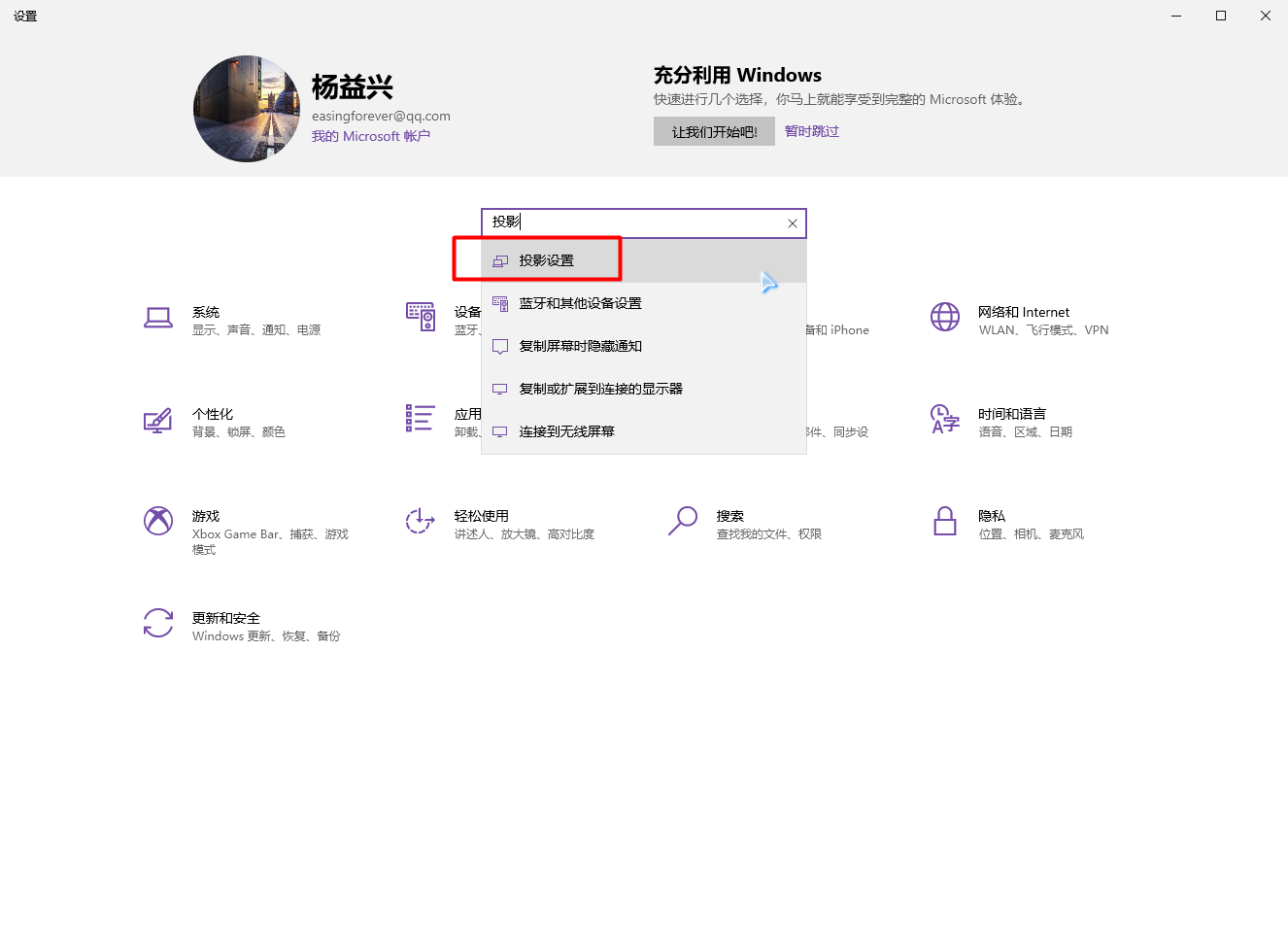Open 网络和 Internet category label

pyautogui.click(x=1024, y=312)
